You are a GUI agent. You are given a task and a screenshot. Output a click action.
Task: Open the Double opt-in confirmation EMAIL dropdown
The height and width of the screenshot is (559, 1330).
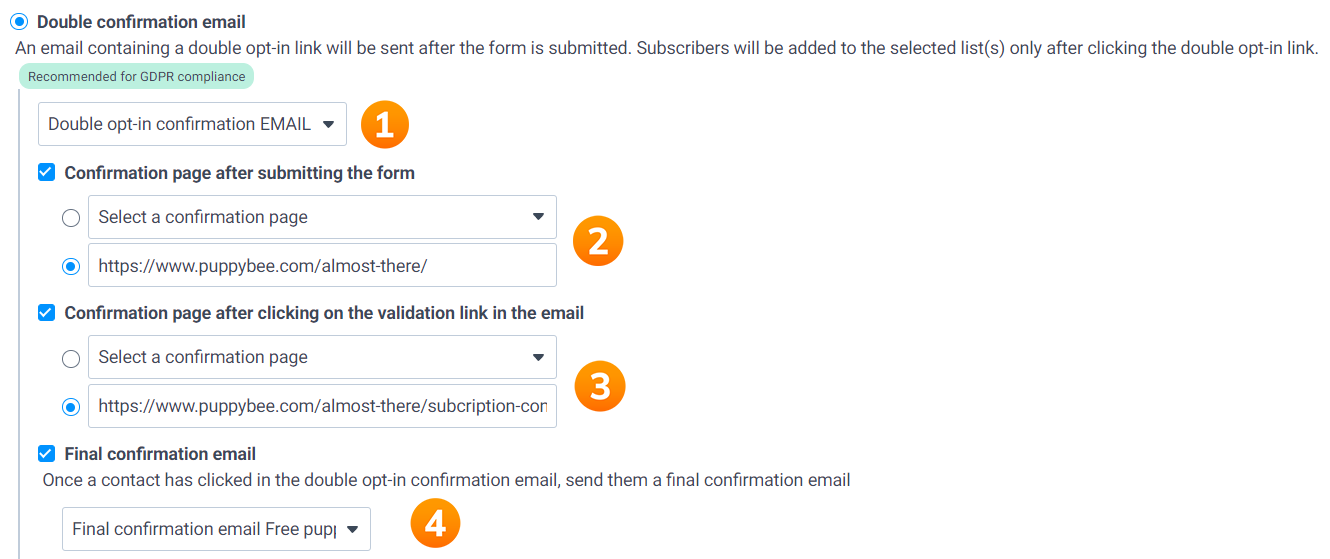192,124
